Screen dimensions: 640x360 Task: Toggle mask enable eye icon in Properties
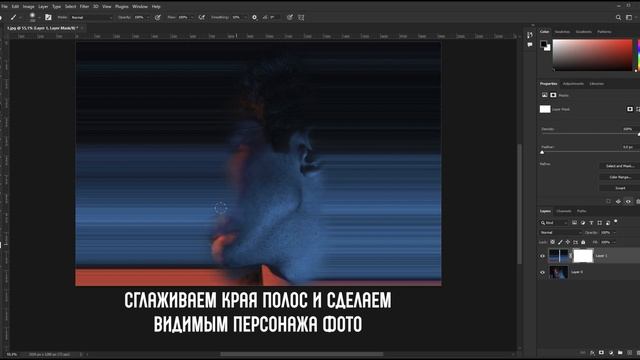(x=628, y=201)
